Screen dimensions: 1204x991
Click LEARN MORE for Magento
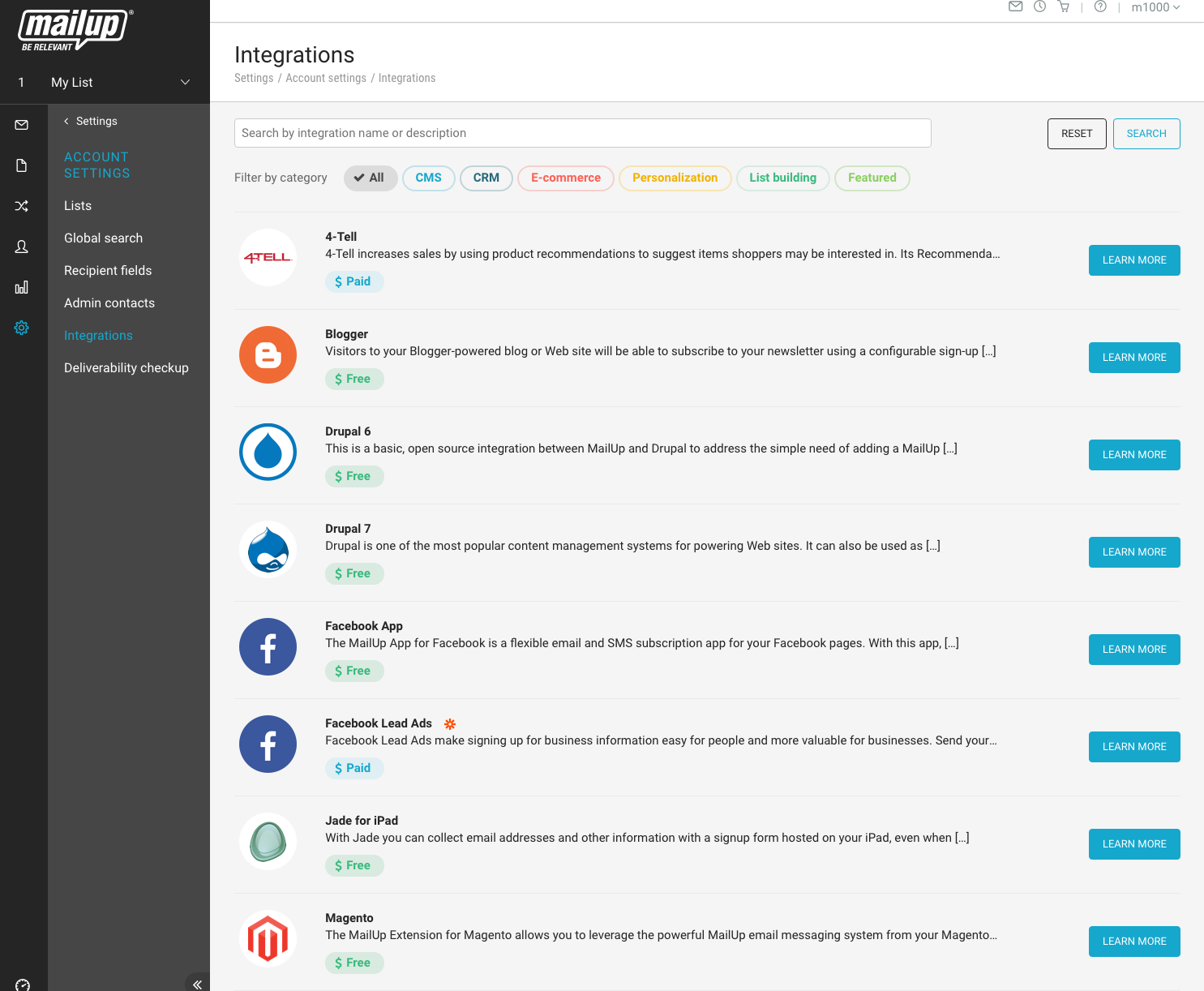[x=1134, y=942]
